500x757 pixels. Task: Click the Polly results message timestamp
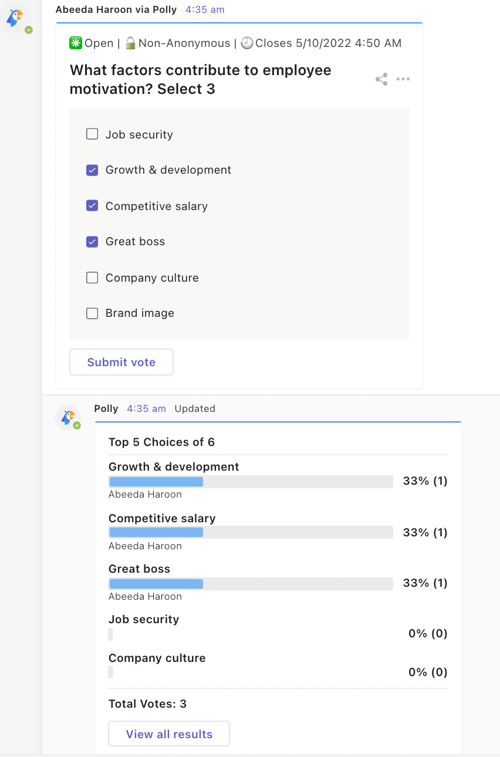tap(146, 408)
